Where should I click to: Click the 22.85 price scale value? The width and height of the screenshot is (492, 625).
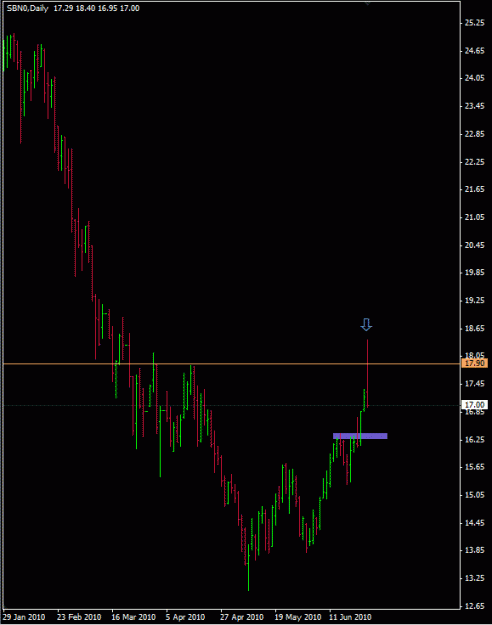(x=474, y=134)
